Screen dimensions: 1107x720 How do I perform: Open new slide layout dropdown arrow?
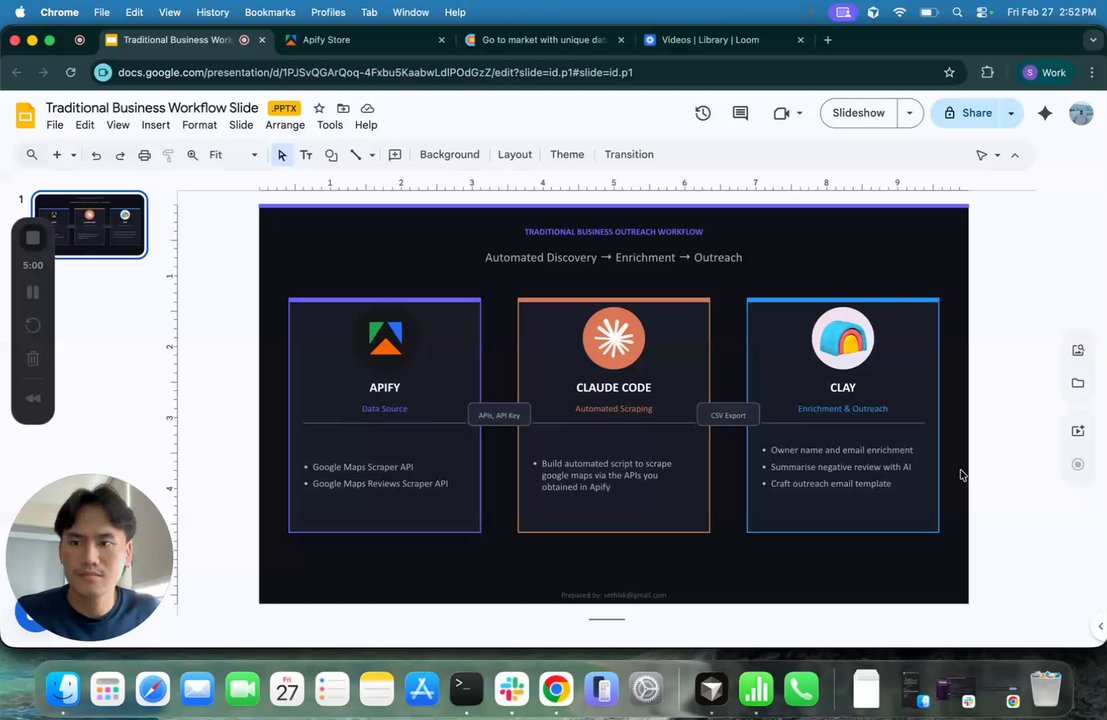[73, 155]
